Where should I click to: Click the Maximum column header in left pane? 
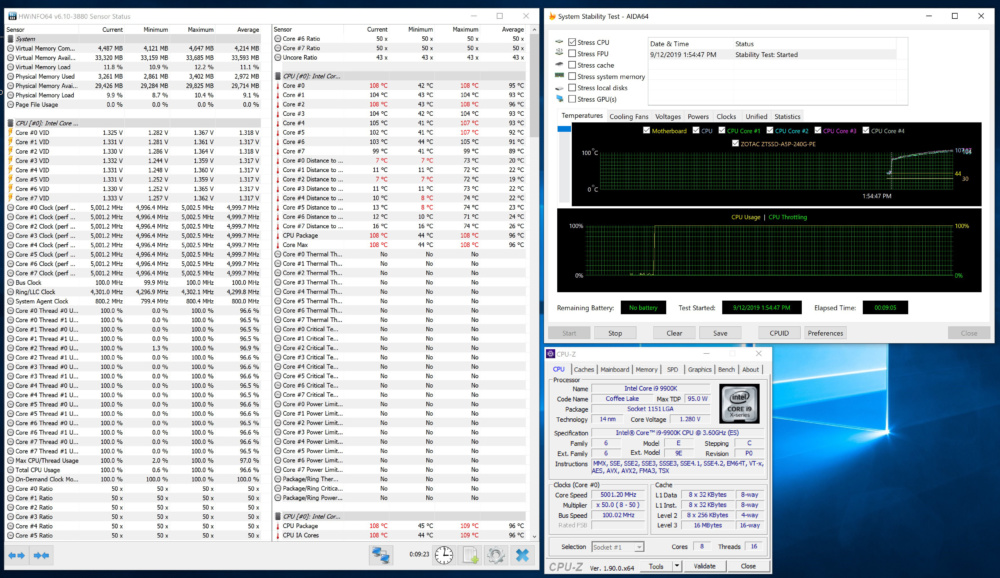pos(200,29)
